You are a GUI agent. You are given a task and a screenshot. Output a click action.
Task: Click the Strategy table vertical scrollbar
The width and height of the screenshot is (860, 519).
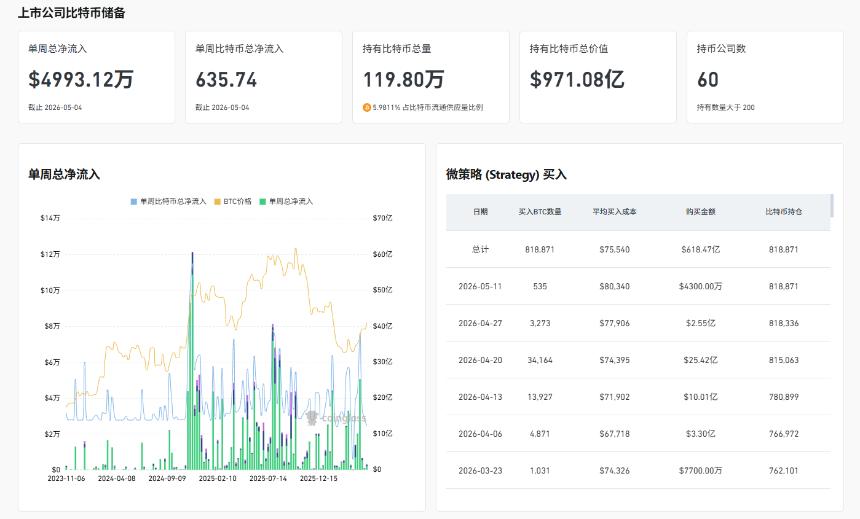(832, 206)
